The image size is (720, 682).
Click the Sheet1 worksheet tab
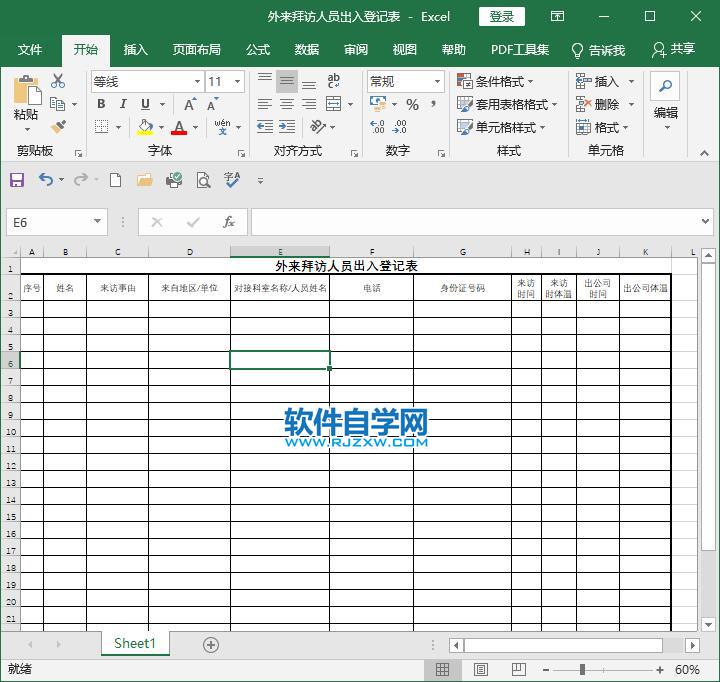pos(135,643)
